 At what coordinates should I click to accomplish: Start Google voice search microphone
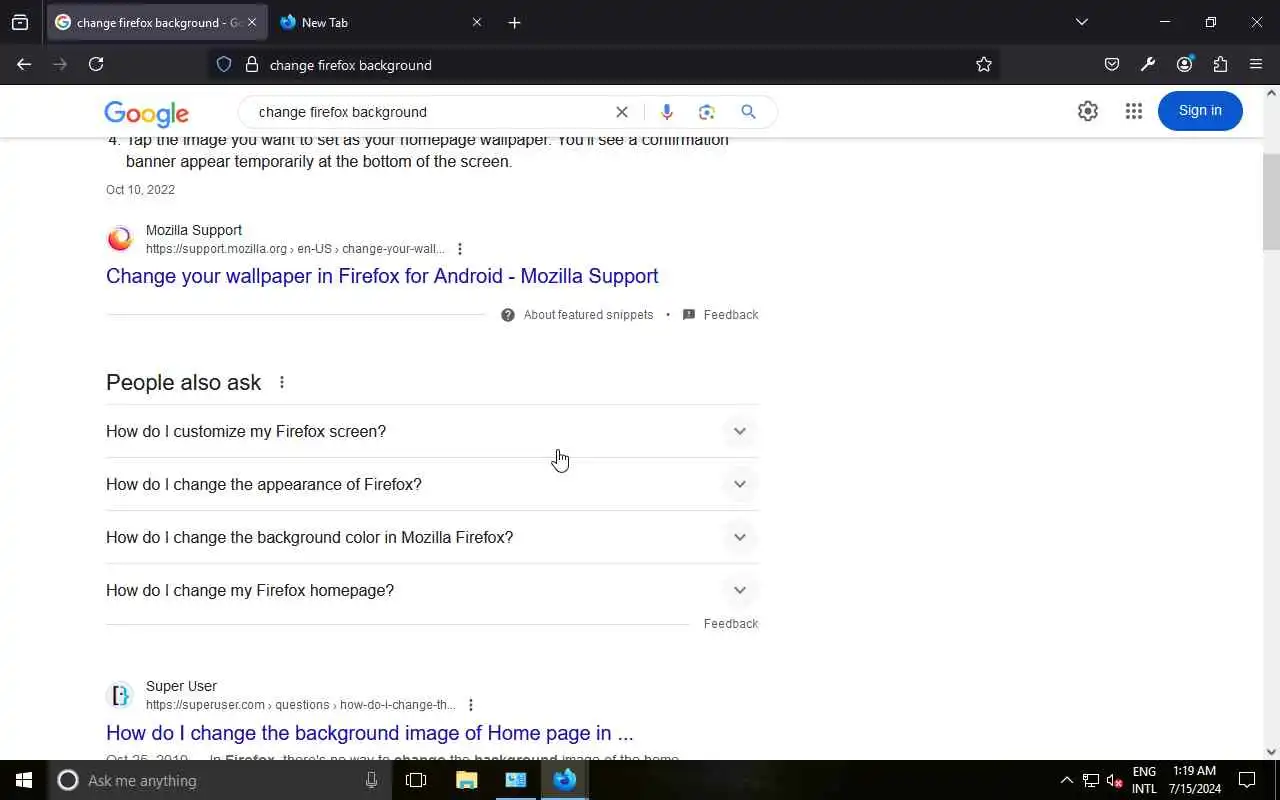pyautogui.click(x=667, y=112)
